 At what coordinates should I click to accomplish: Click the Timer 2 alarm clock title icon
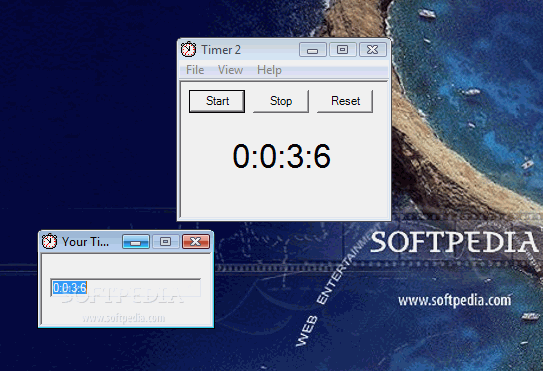pos(189,50)
